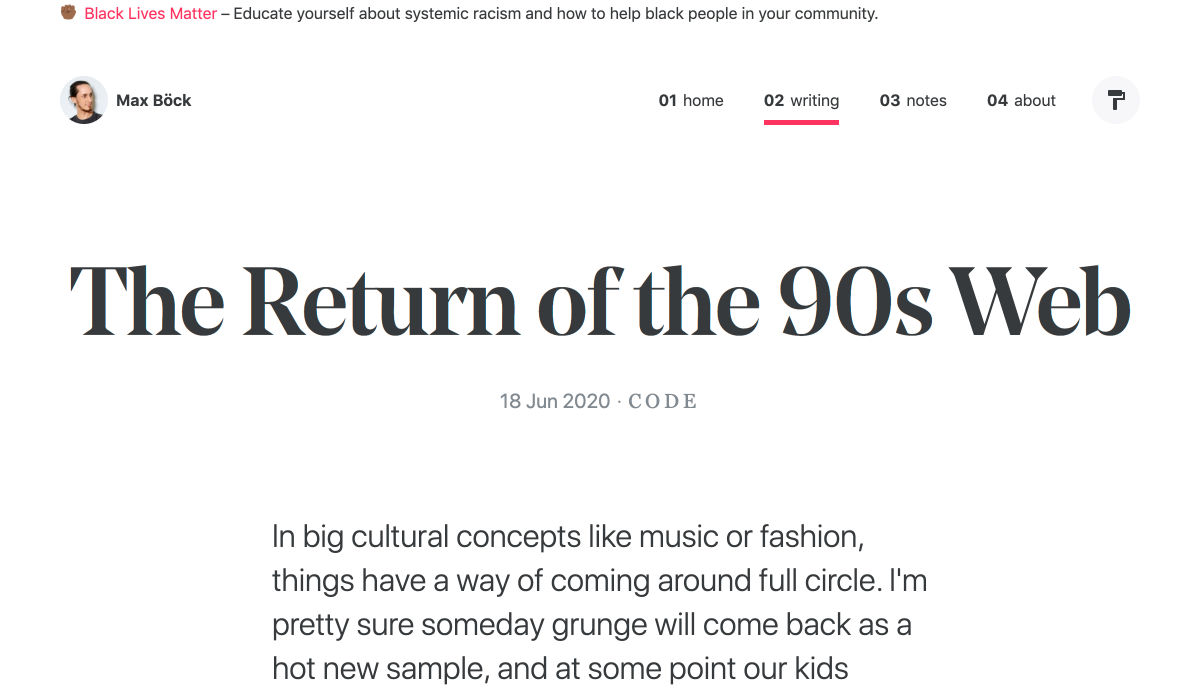Screen dimensions: 1200x698
Task: Select the writing nav item
Action: pos(801,100)
